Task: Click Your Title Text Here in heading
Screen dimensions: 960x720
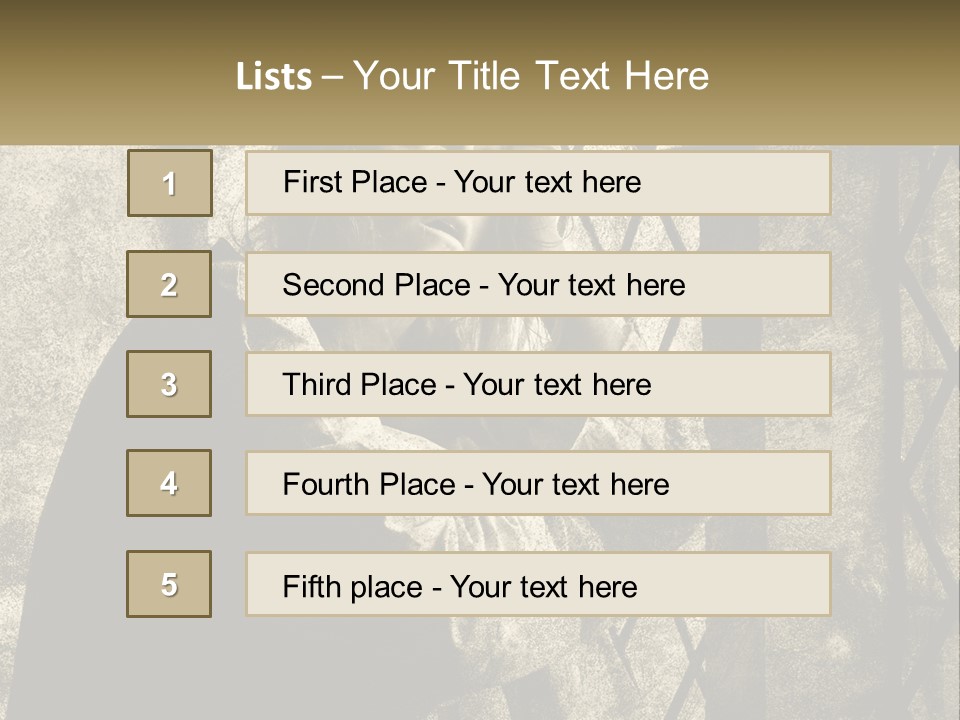Action: (x=531, y=76)
